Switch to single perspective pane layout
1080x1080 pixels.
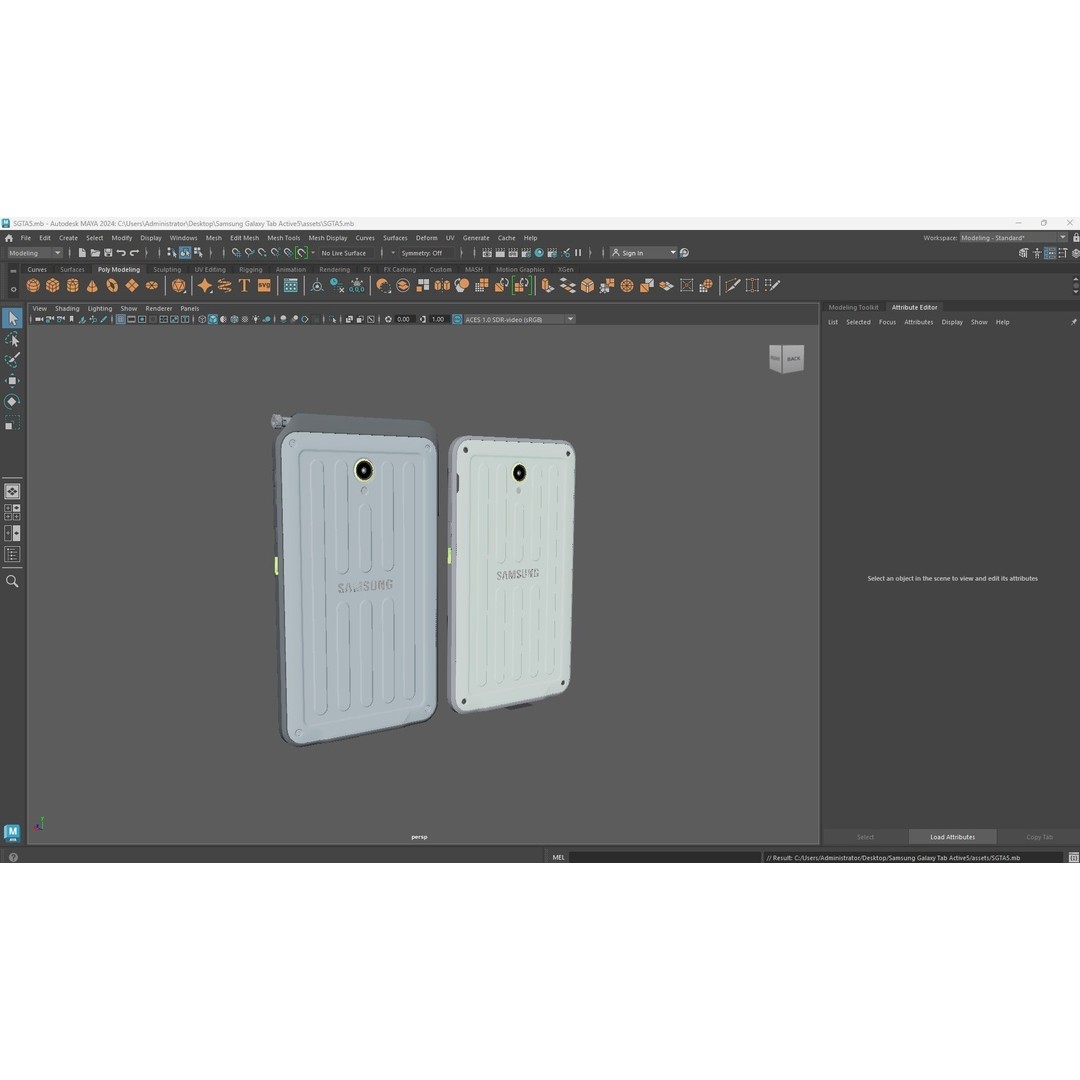pos(12,491)
